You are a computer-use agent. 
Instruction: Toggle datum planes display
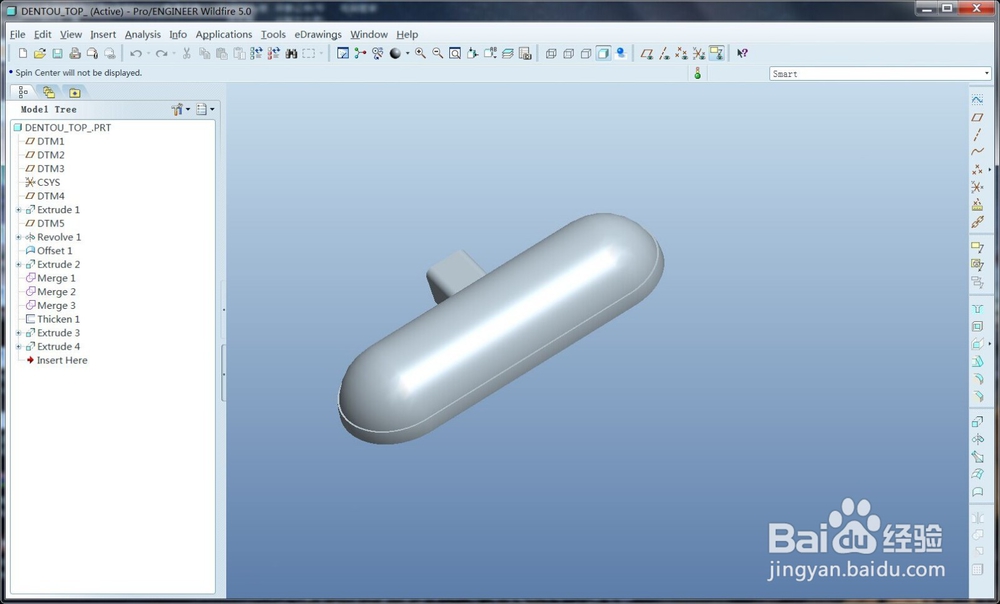(x=647, y=54)
